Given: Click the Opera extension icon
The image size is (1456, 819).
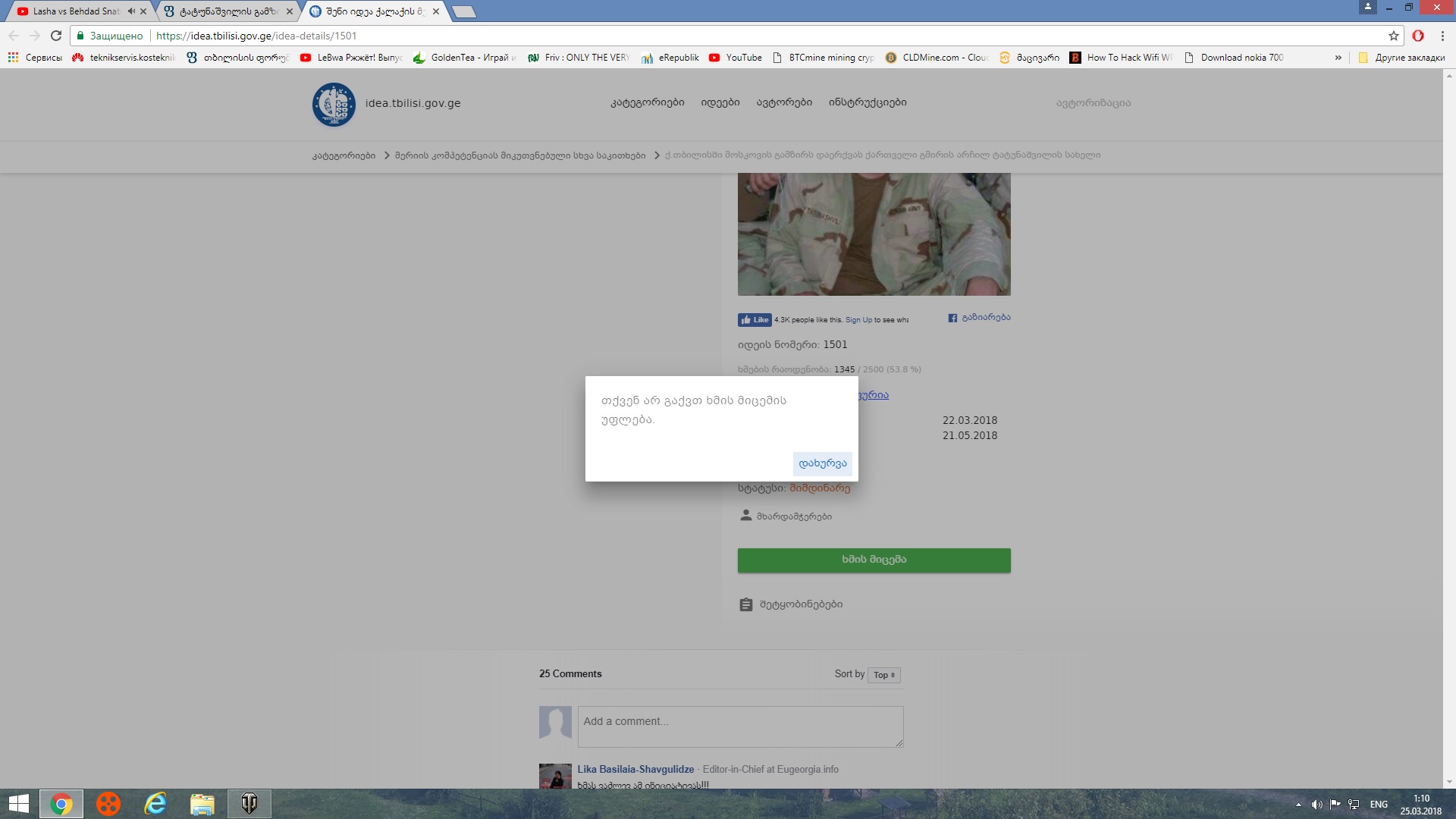Looking at the screenshot, I should (1418, 36).
